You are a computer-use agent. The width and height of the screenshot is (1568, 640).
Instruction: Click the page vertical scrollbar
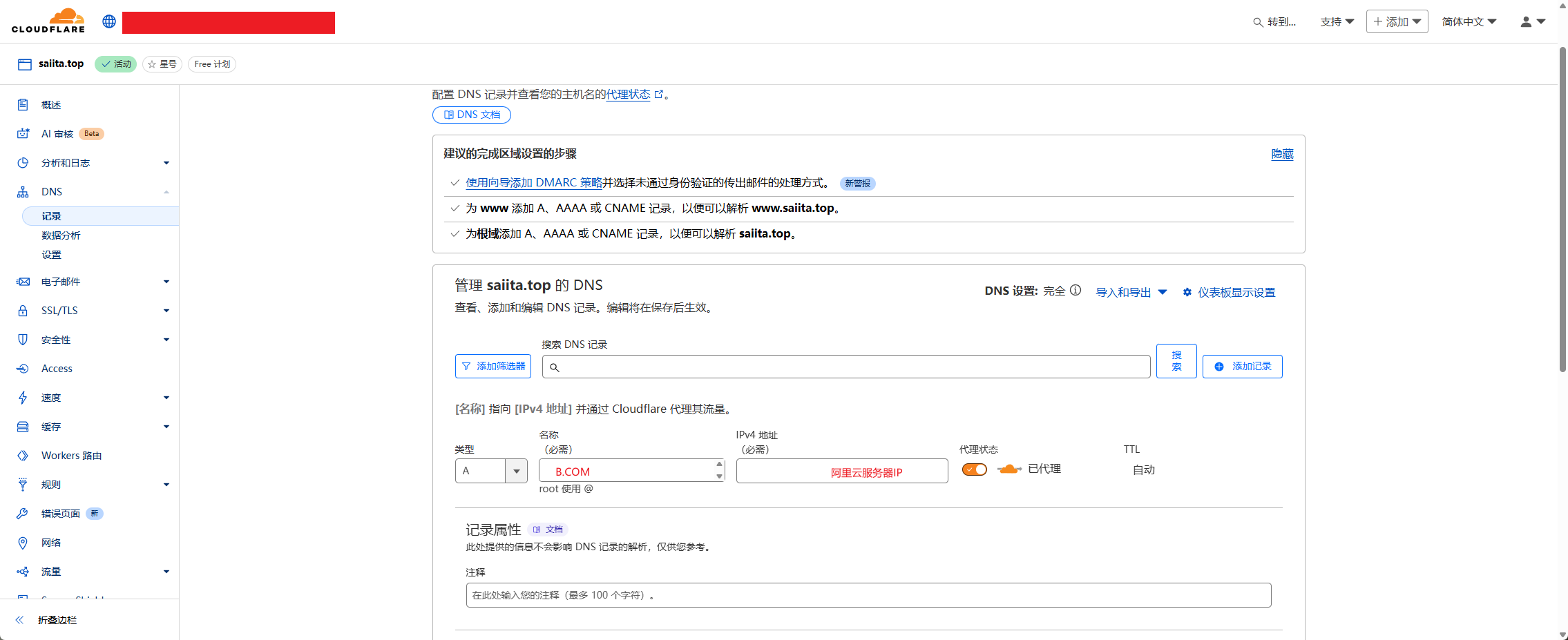coord(1562,207)
